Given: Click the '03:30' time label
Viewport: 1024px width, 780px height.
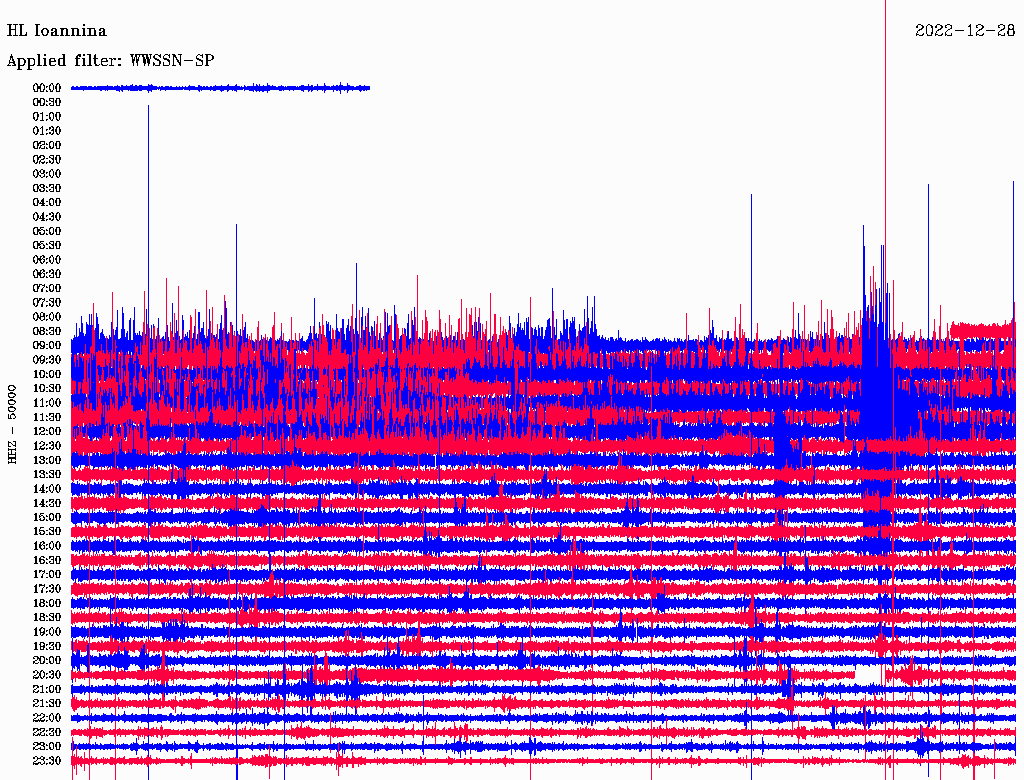Looking at the screenshot, I should coord(47,188).
